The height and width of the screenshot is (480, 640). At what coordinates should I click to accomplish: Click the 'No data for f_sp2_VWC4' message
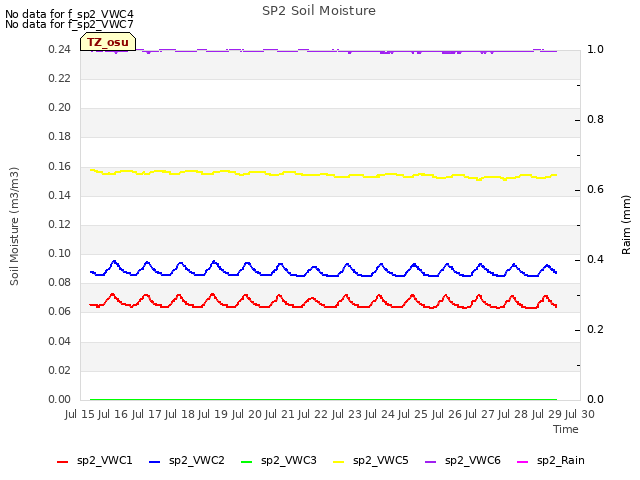(69, 14)
